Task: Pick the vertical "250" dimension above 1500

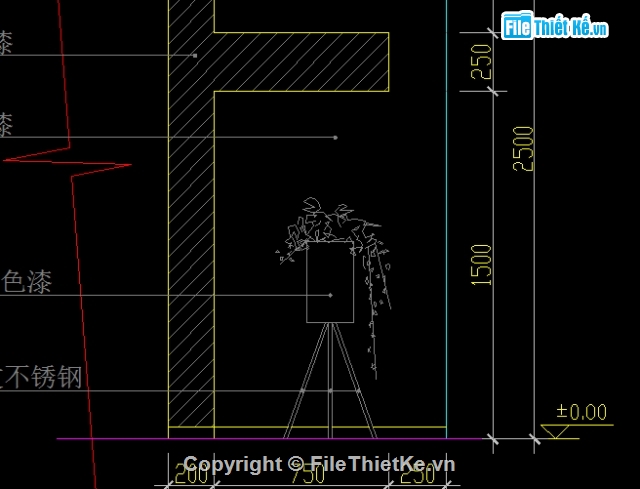Action: click(481, 62)
